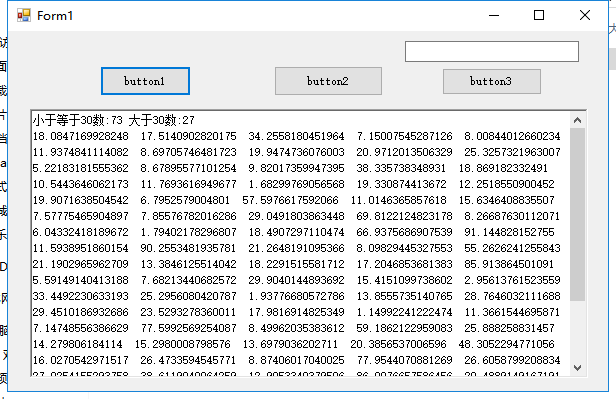Click the value 7.15007545287126
Viewport: 616px width, 399px height.
click(x=405, y=136)
